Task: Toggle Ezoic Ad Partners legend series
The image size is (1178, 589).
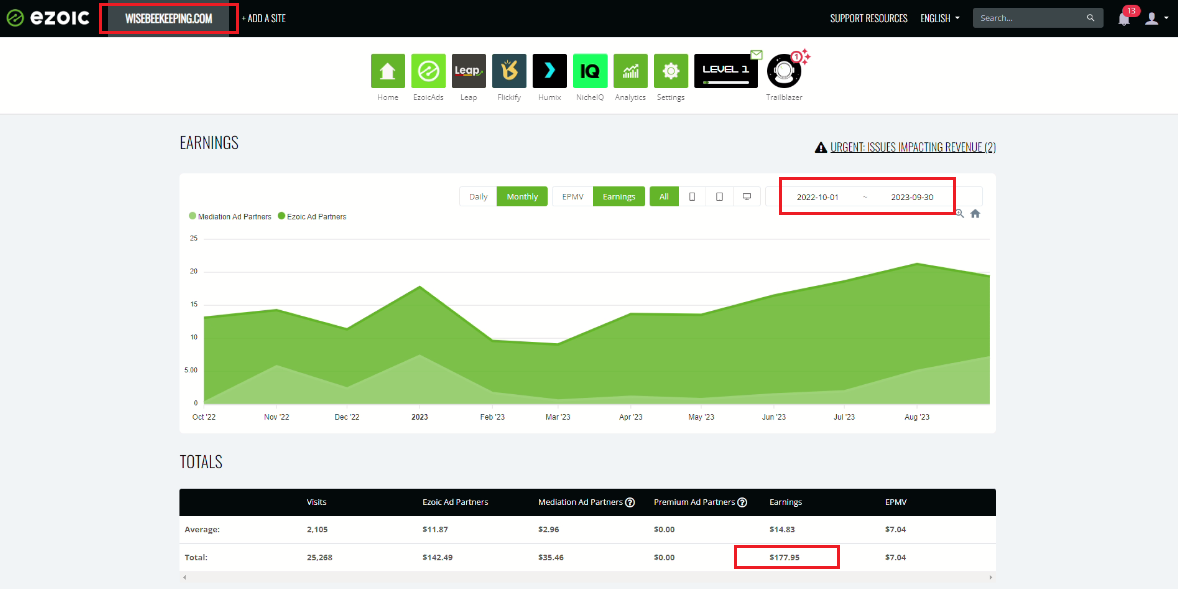Action: 313,216
